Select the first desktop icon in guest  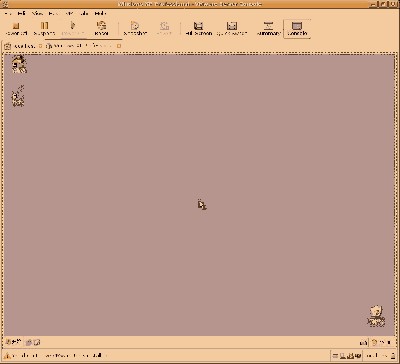click(x=19, y=64)
